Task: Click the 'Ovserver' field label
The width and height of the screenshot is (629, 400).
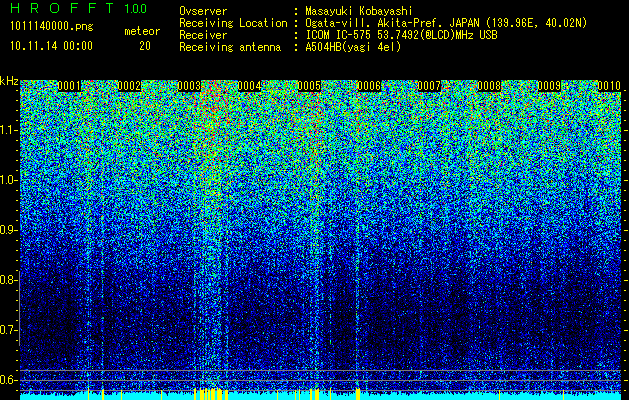Action: [x=203, y=11]
